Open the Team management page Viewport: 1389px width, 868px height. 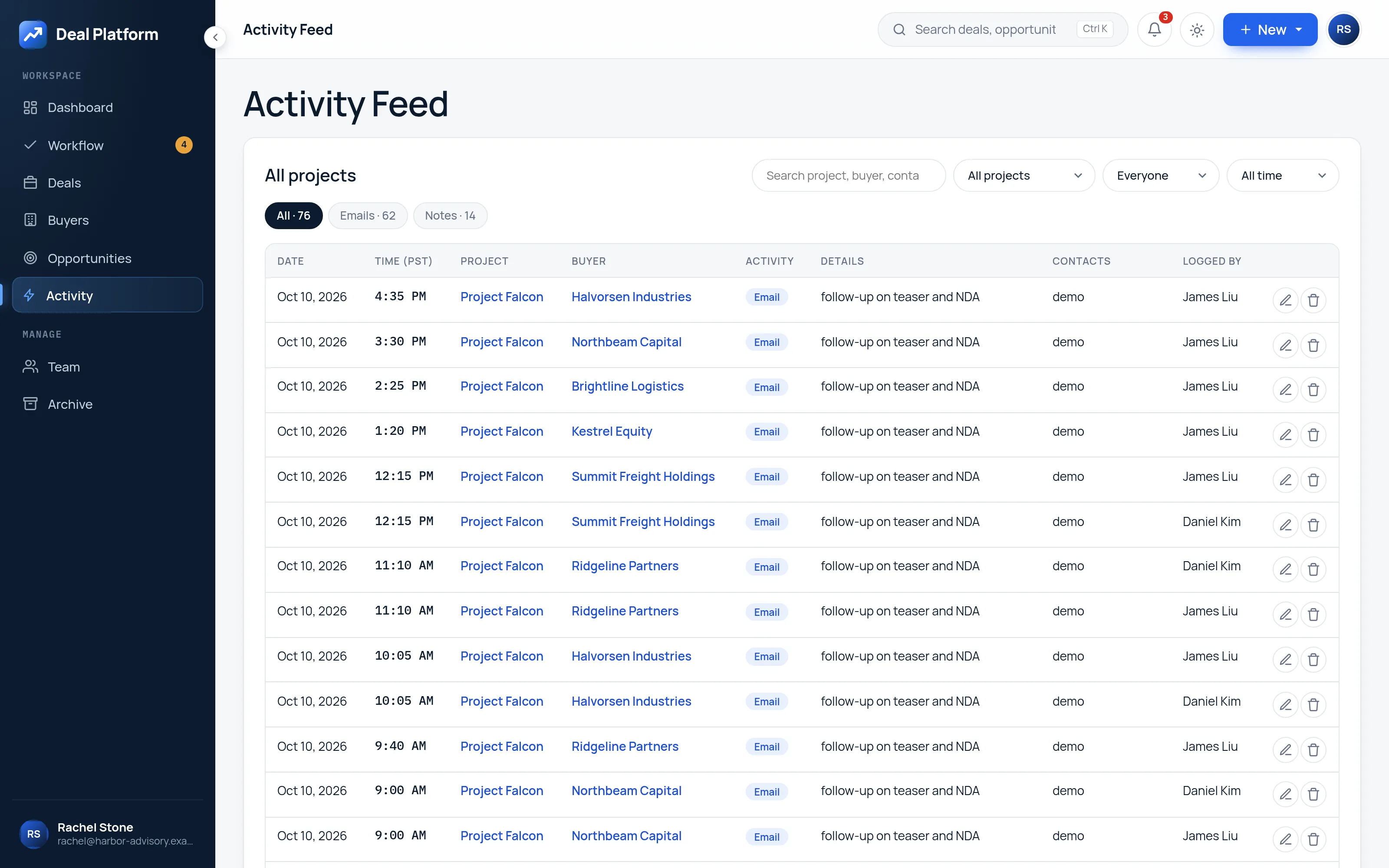coord(107,367)
